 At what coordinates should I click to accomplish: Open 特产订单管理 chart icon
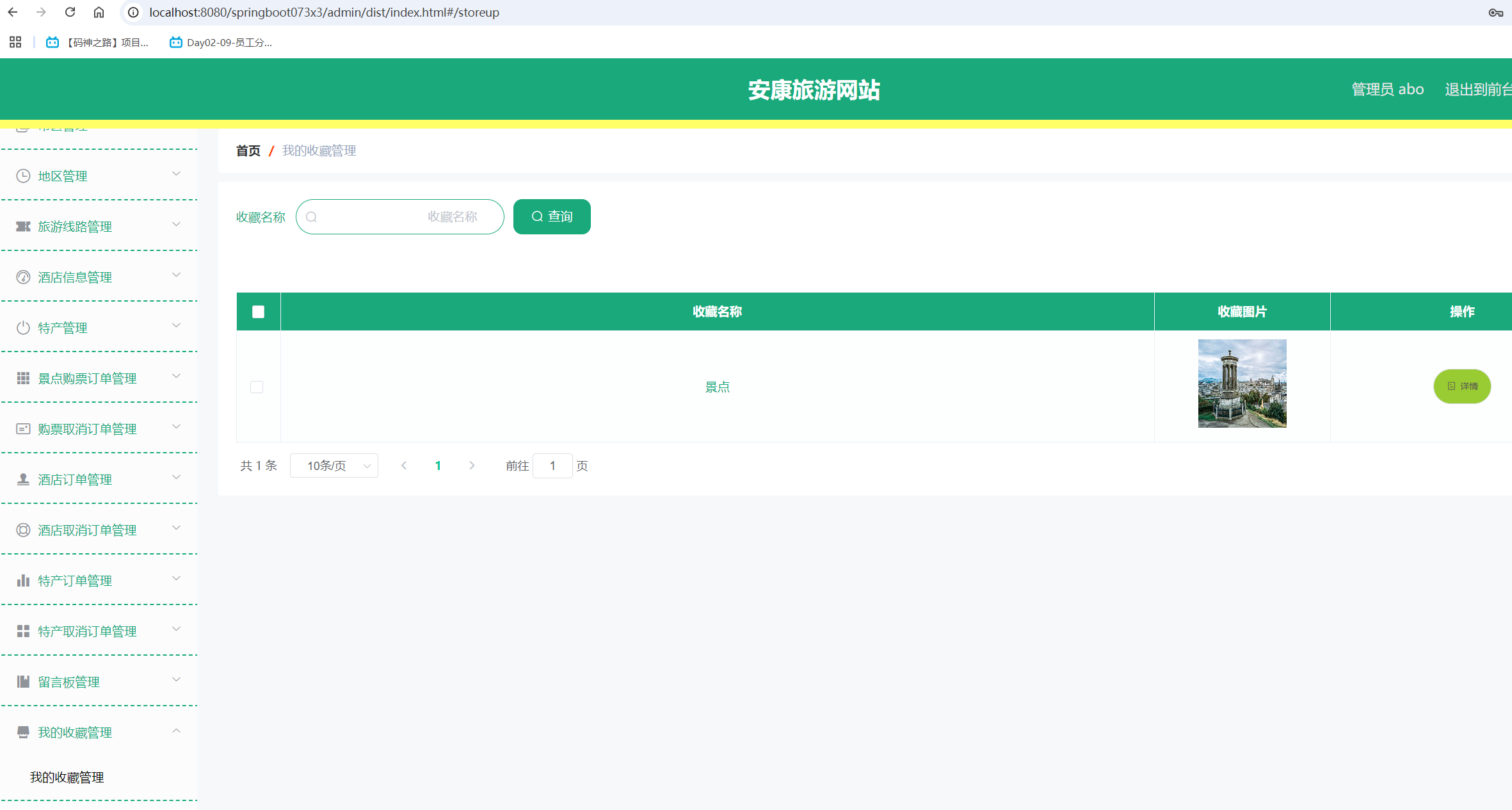click(x=23, y=580)
